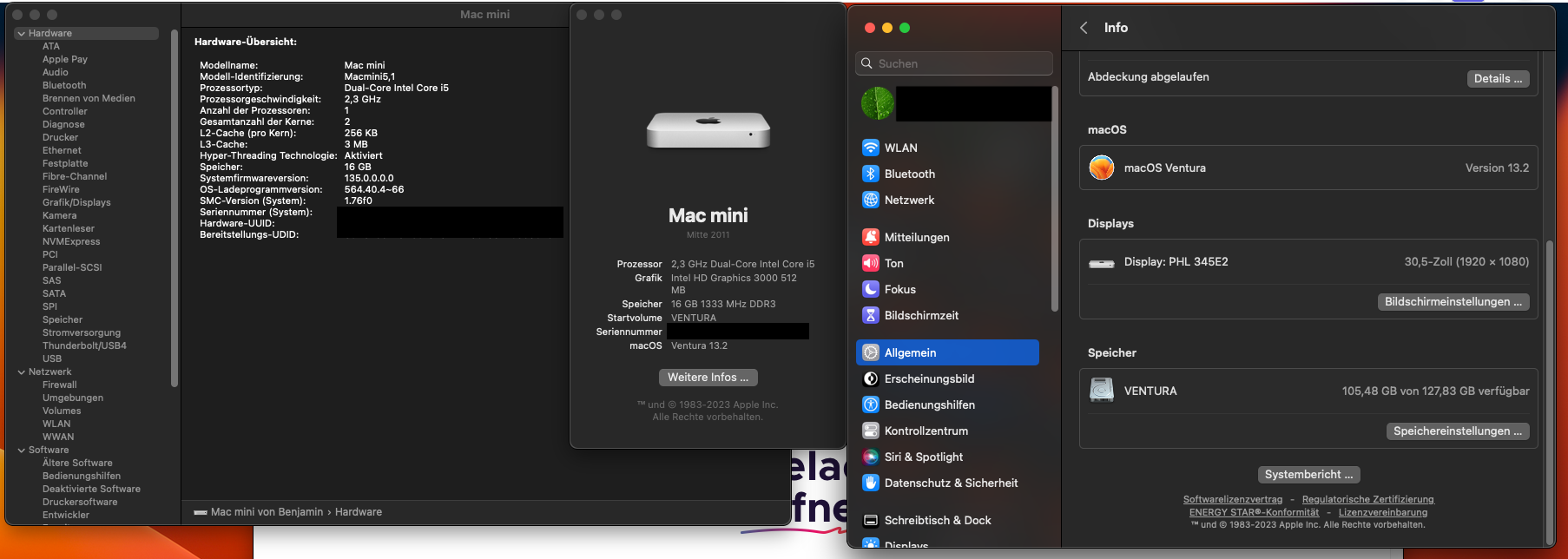Select ATA in hardware list
Screen dimensions: 1568x559
51,46
